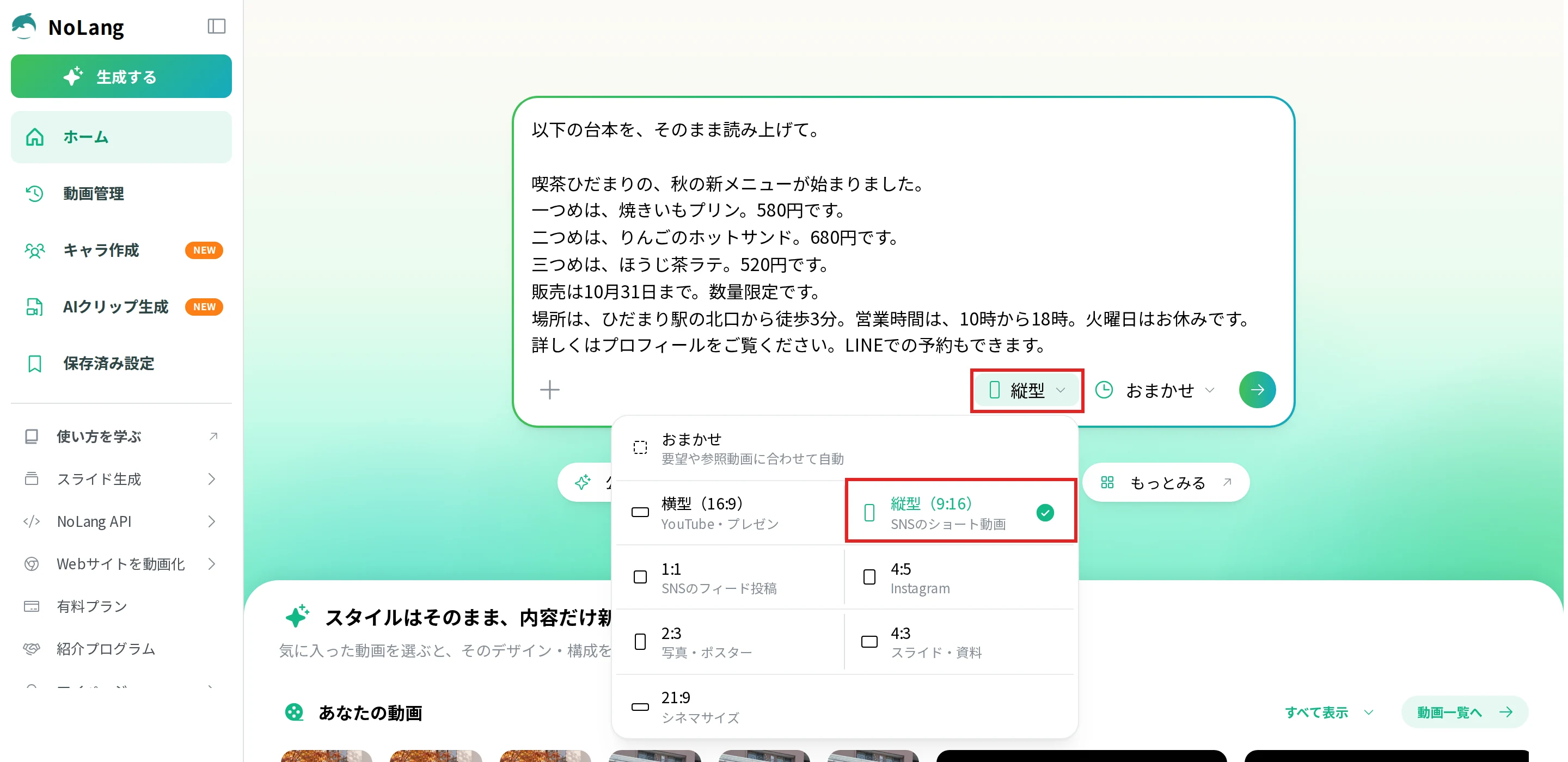
Task: Click the handshake 紹介プログラム icon
Action: pyautogui.click(x=32, y=649)
